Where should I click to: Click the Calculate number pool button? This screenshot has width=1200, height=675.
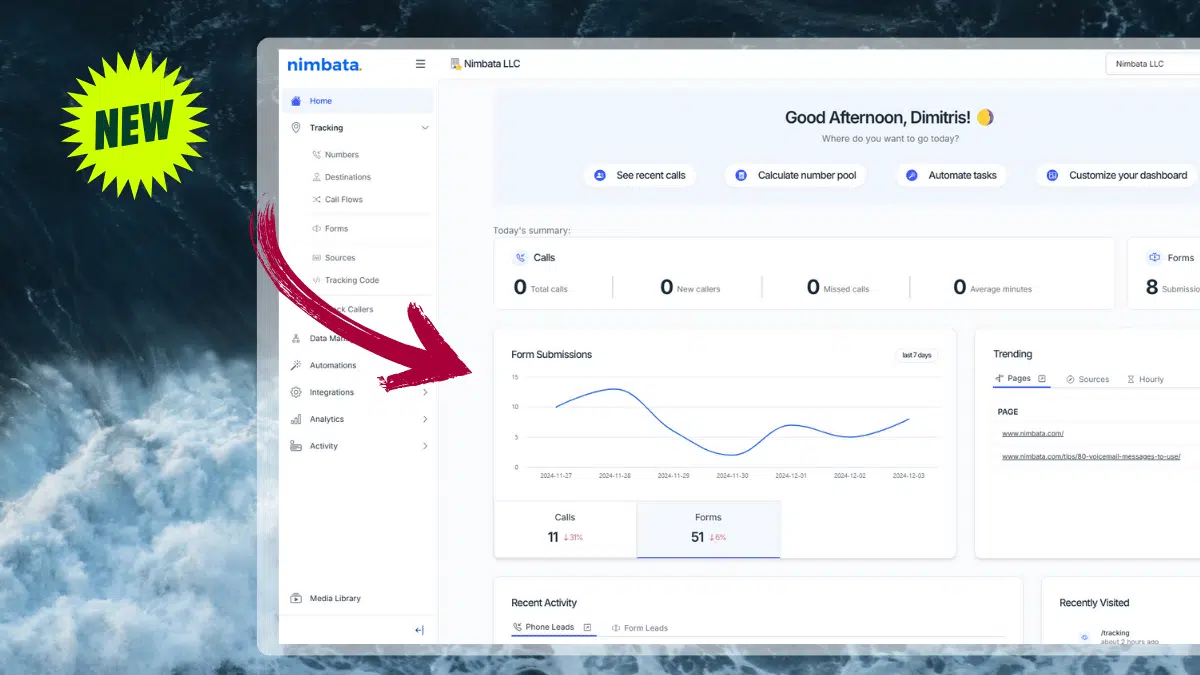(x=796, y=176)
